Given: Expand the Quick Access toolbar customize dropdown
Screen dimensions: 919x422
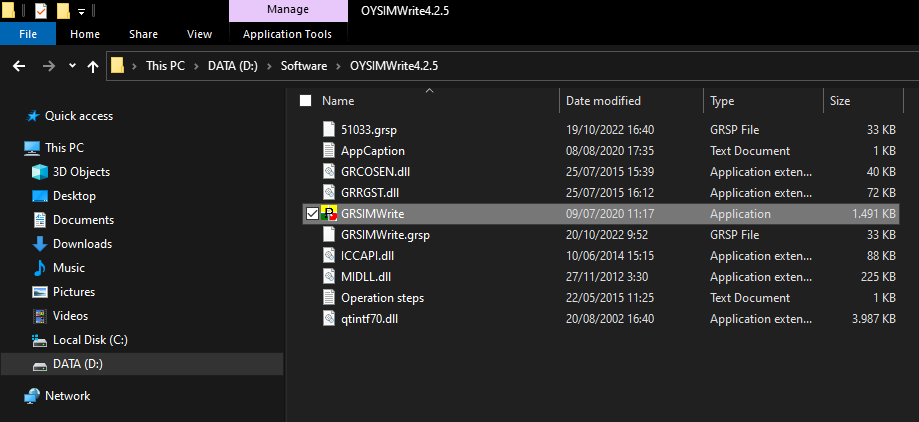Looking at the screenshot, I should (81, 11).
